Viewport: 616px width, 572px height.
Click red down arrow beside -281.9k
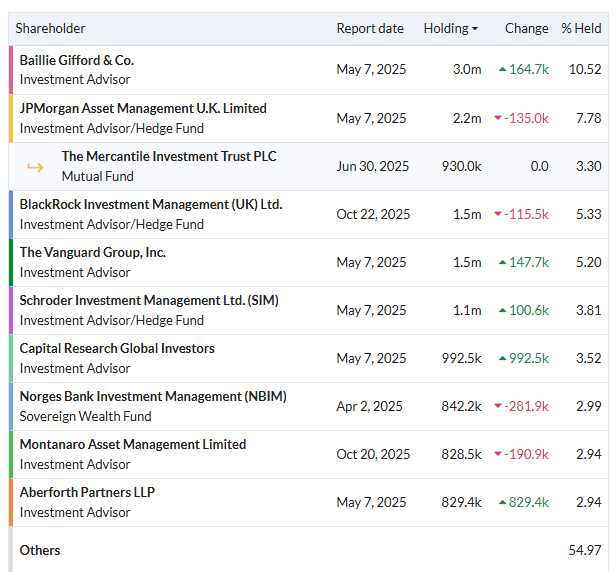click(498, 406)
